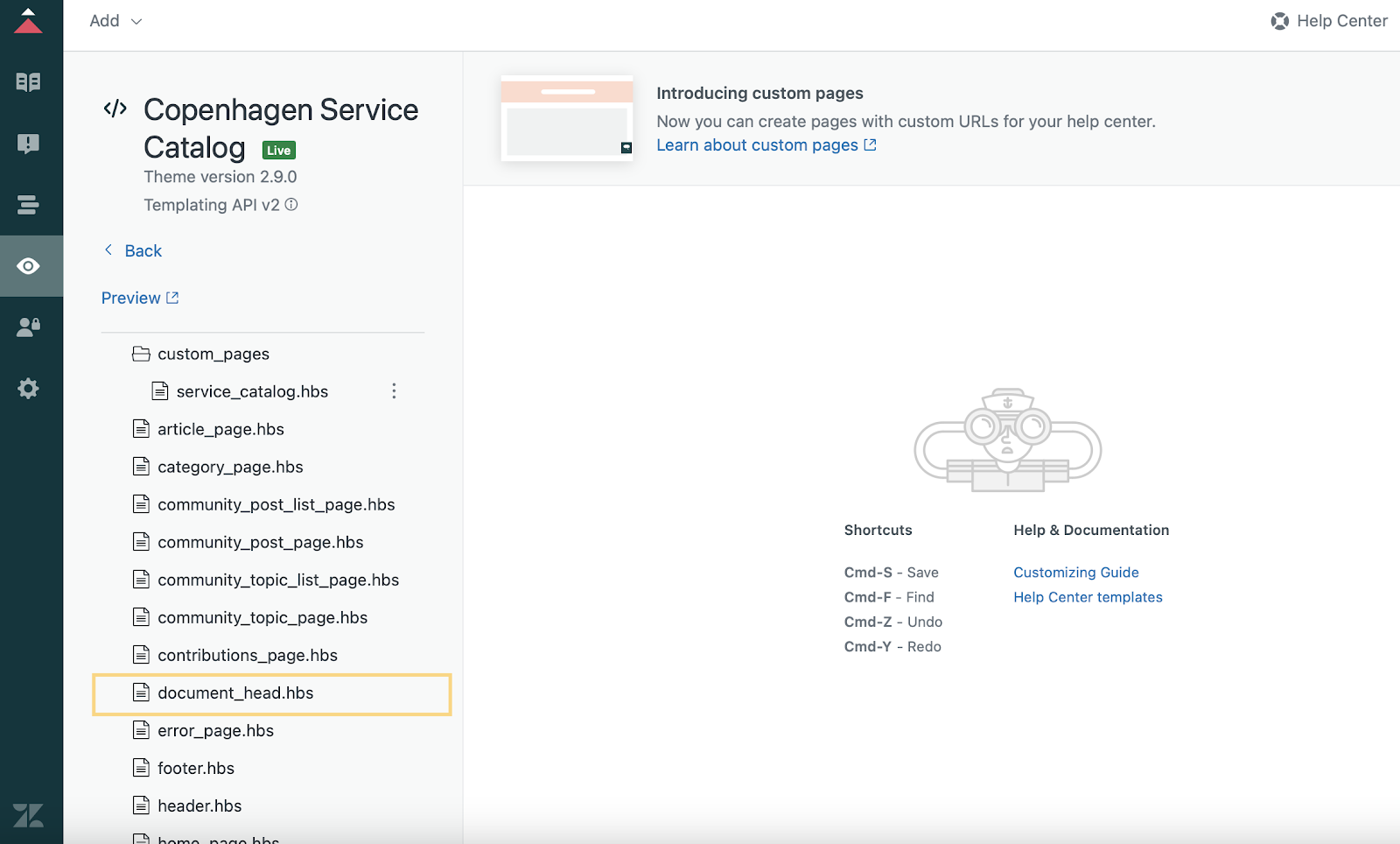Click the back chevron arrow icon
The height and width of the screenshot is (844, 1400).
pos(108,250)
